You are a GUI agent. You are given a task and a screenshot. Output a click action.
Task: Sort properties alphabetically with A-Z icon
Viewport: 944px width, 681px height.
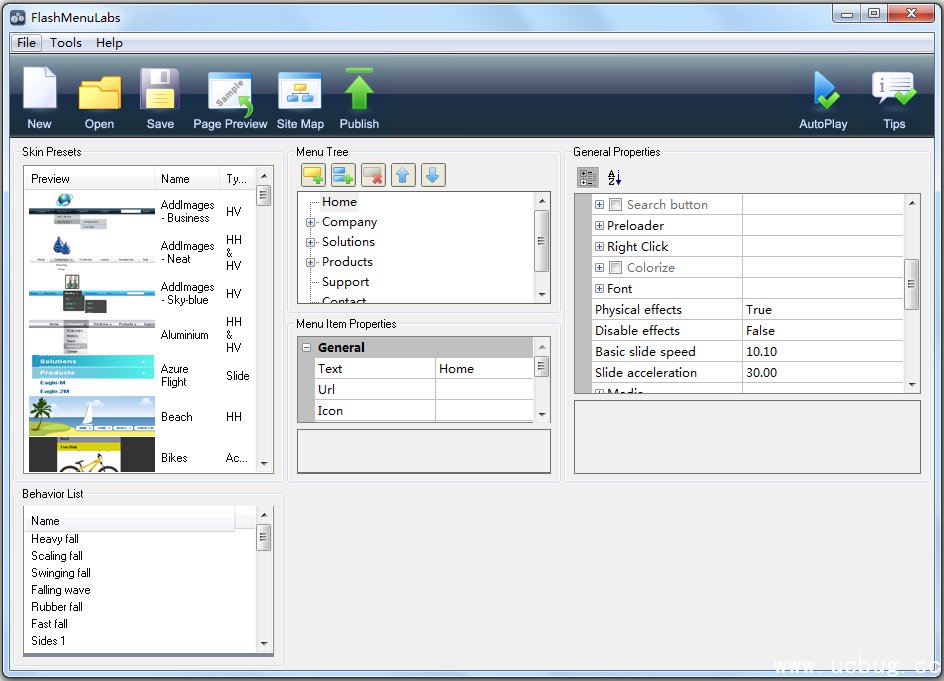tap(615, 178)
